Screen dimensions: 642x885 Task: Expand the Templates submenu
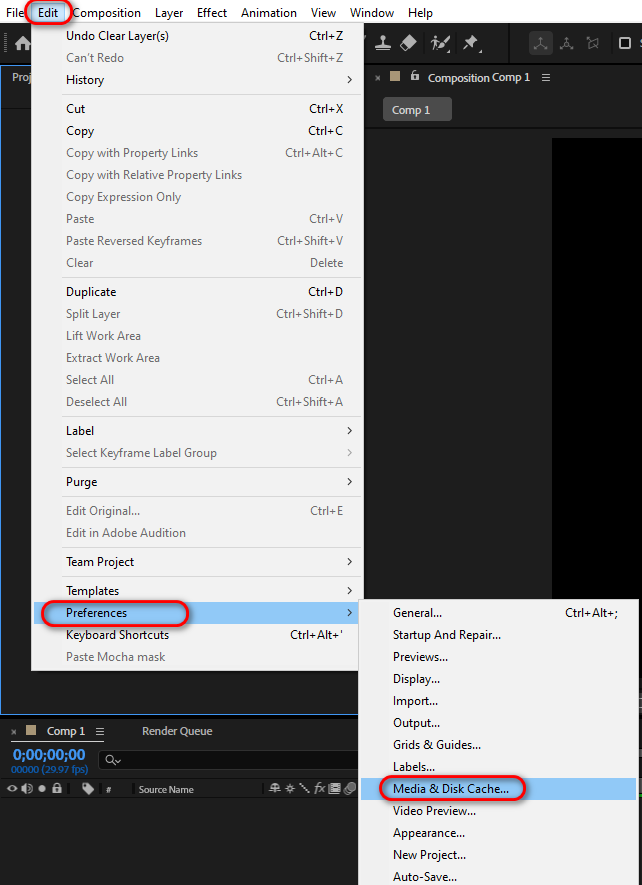[197, 591]
